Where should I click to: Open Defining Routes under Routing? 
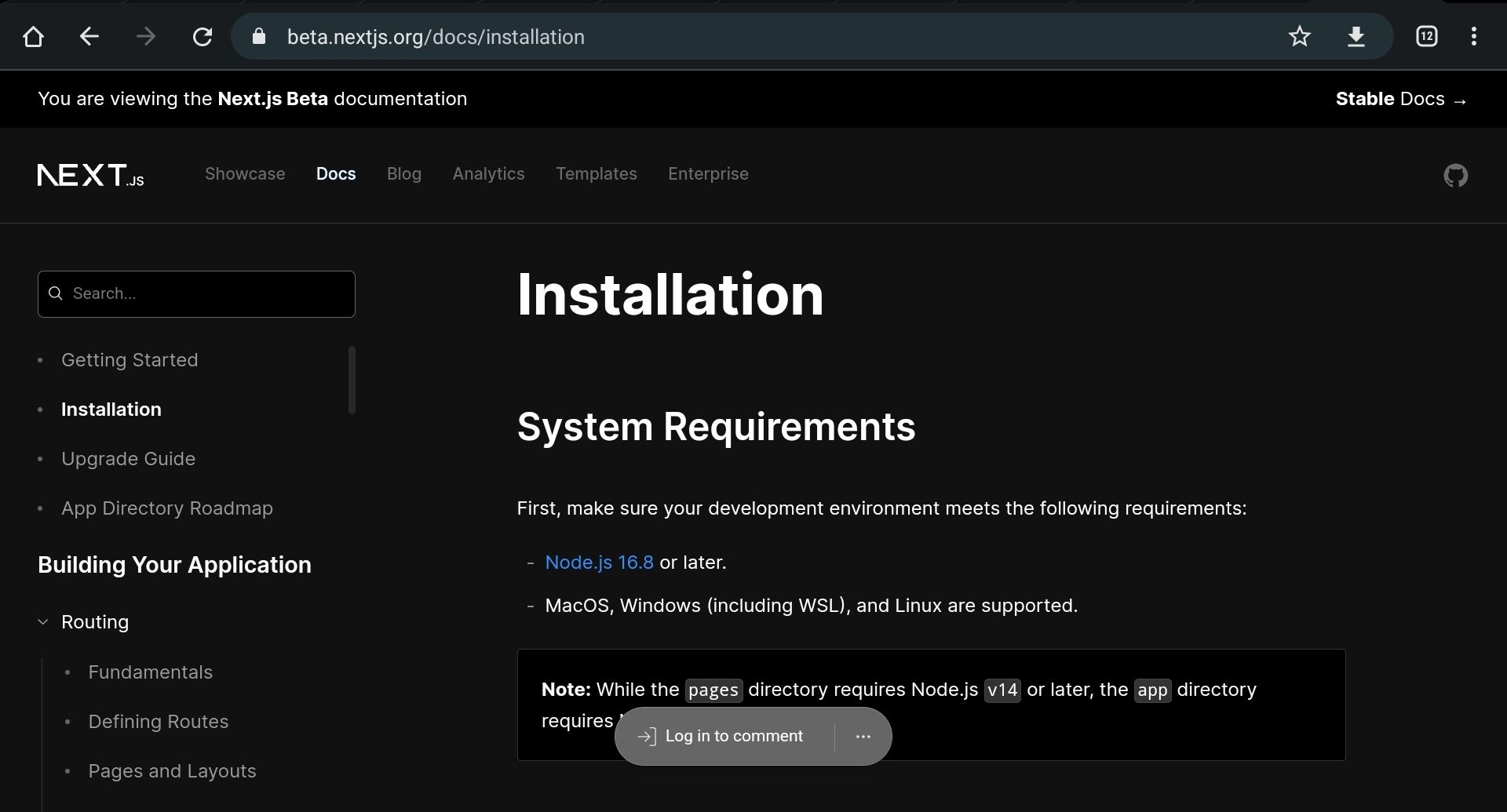(159, 722)
